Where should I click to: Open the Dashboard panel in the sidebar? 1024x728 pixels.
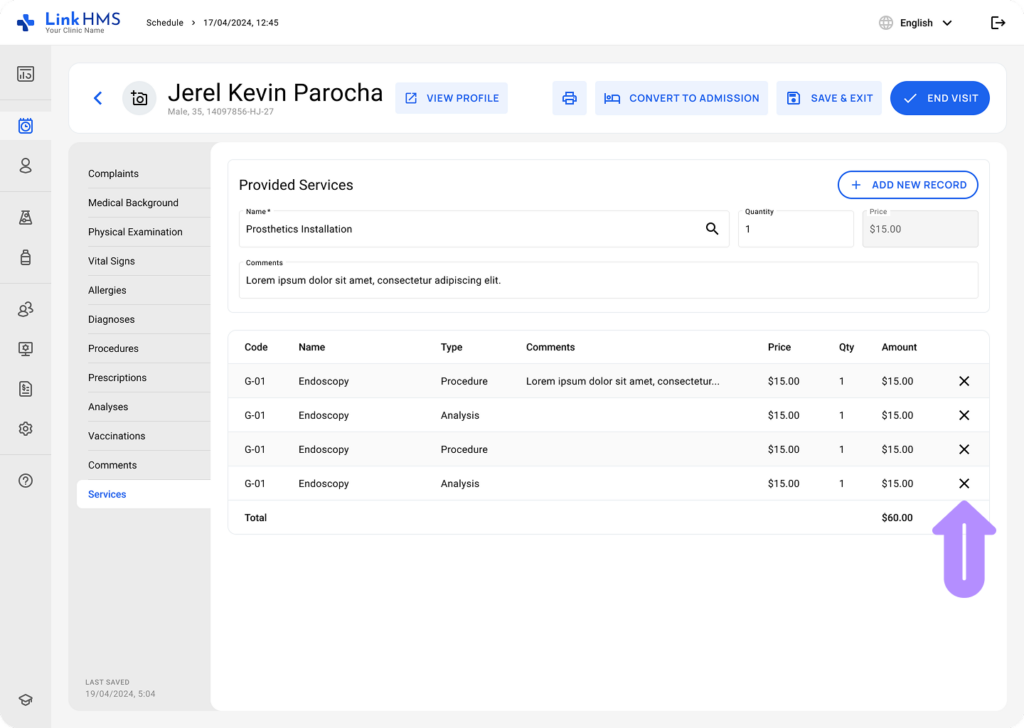[26, 72]
